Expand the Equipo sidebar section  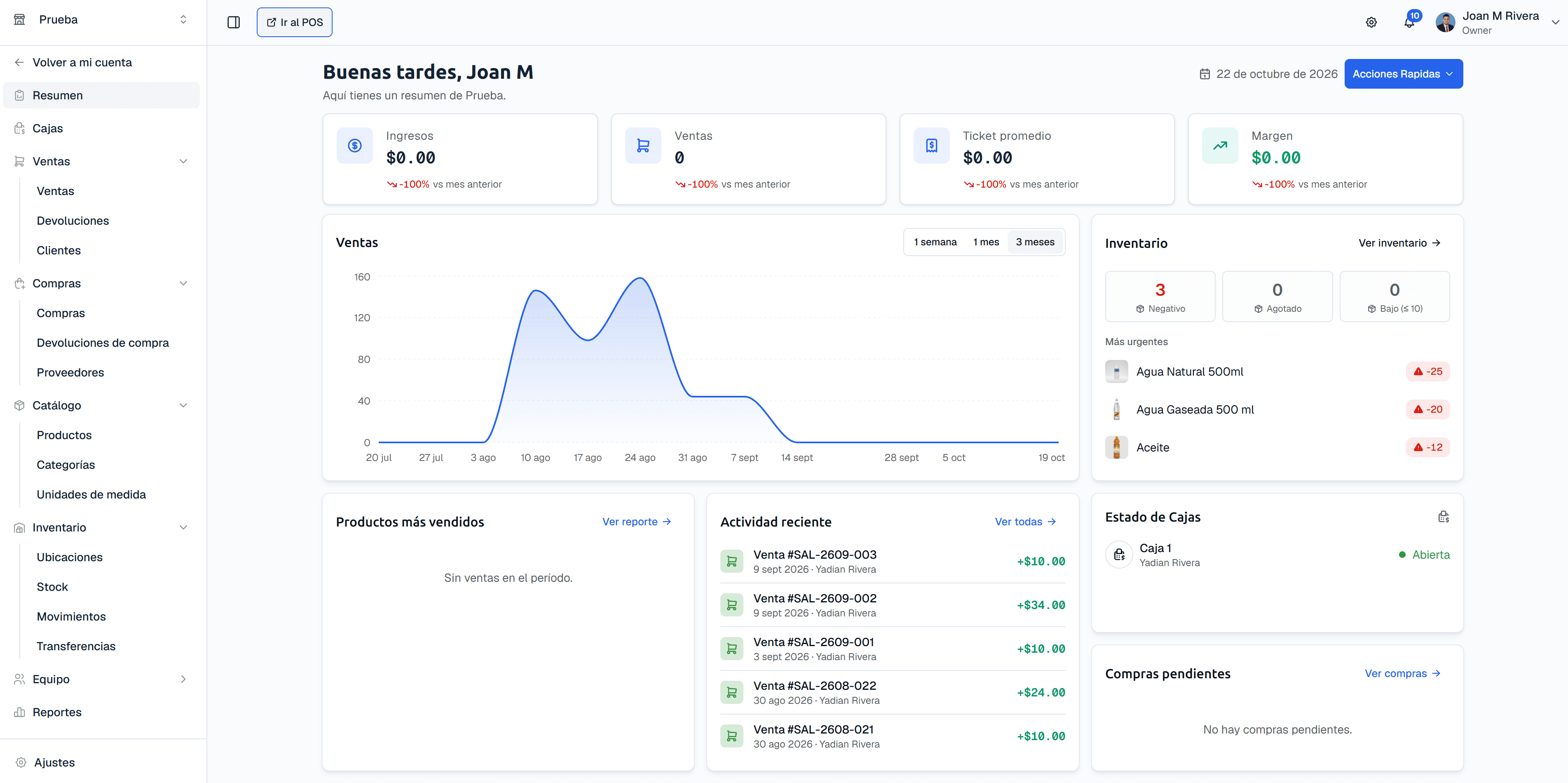click(102, 679)
